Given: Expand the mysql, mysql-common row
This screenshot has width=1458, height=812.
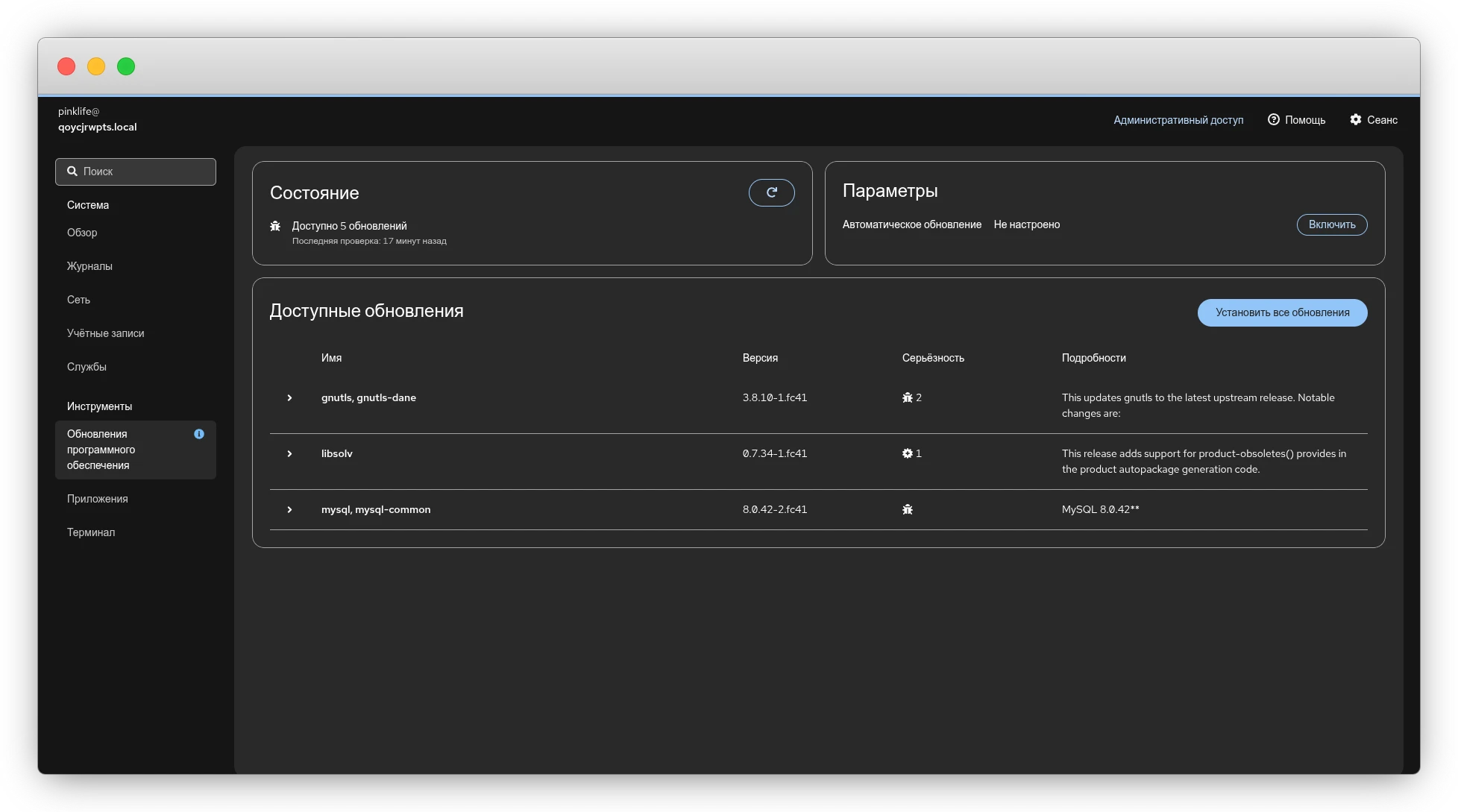Looking at the screenshot, I should pos(289,509).
